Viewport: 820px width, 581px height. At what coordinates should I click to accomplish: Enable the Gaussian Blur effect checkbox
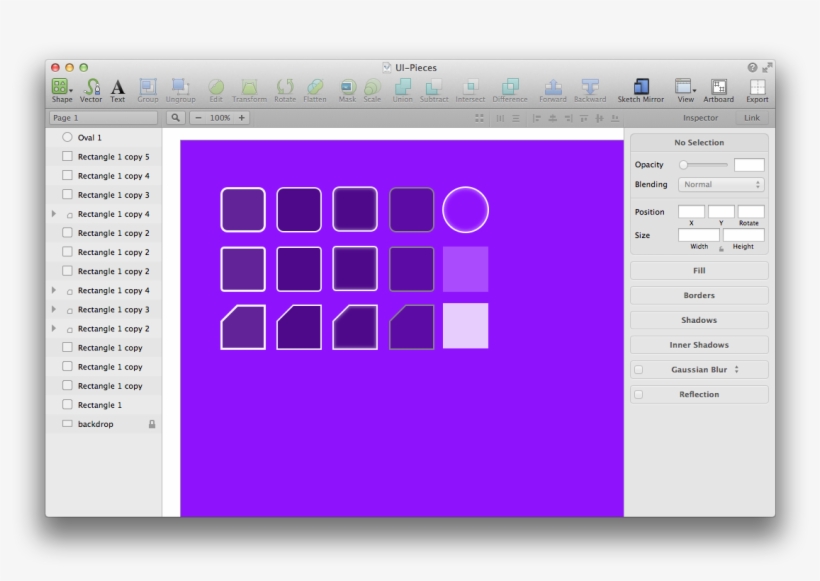[637, 369]
